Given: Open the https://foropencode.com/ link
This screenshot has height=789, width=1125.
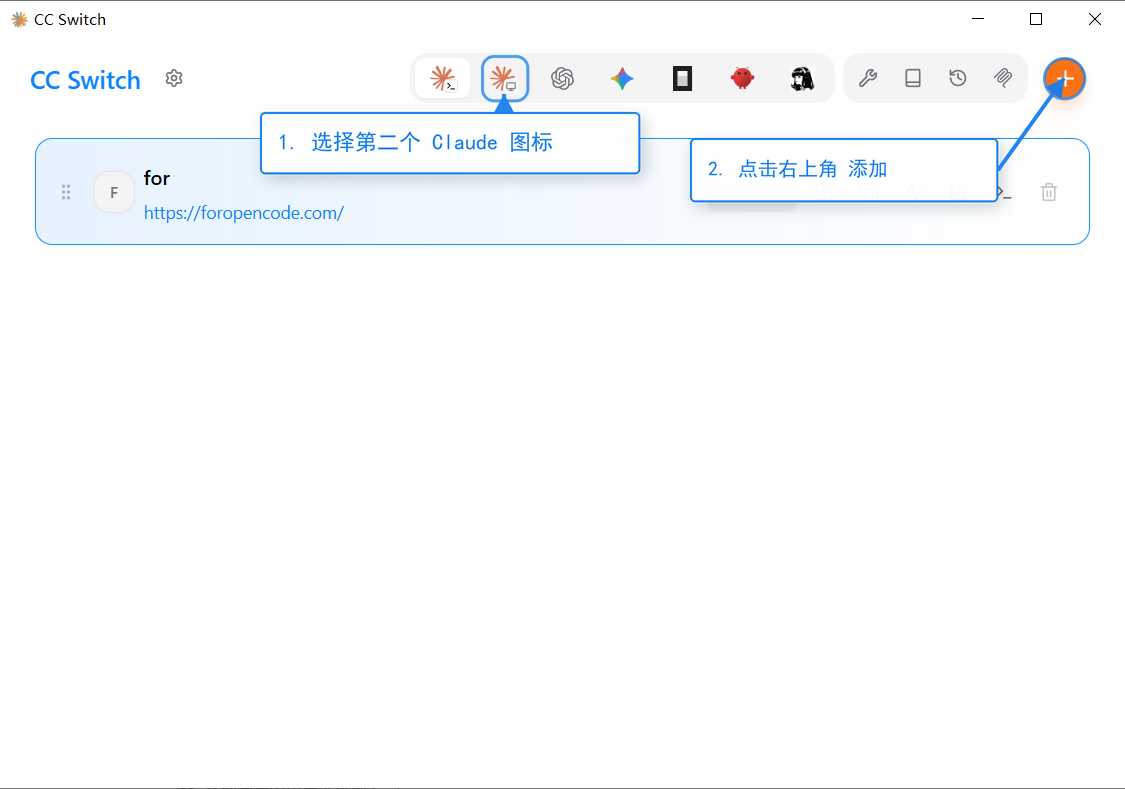Looking at the screenshot, I should point(244,213).
